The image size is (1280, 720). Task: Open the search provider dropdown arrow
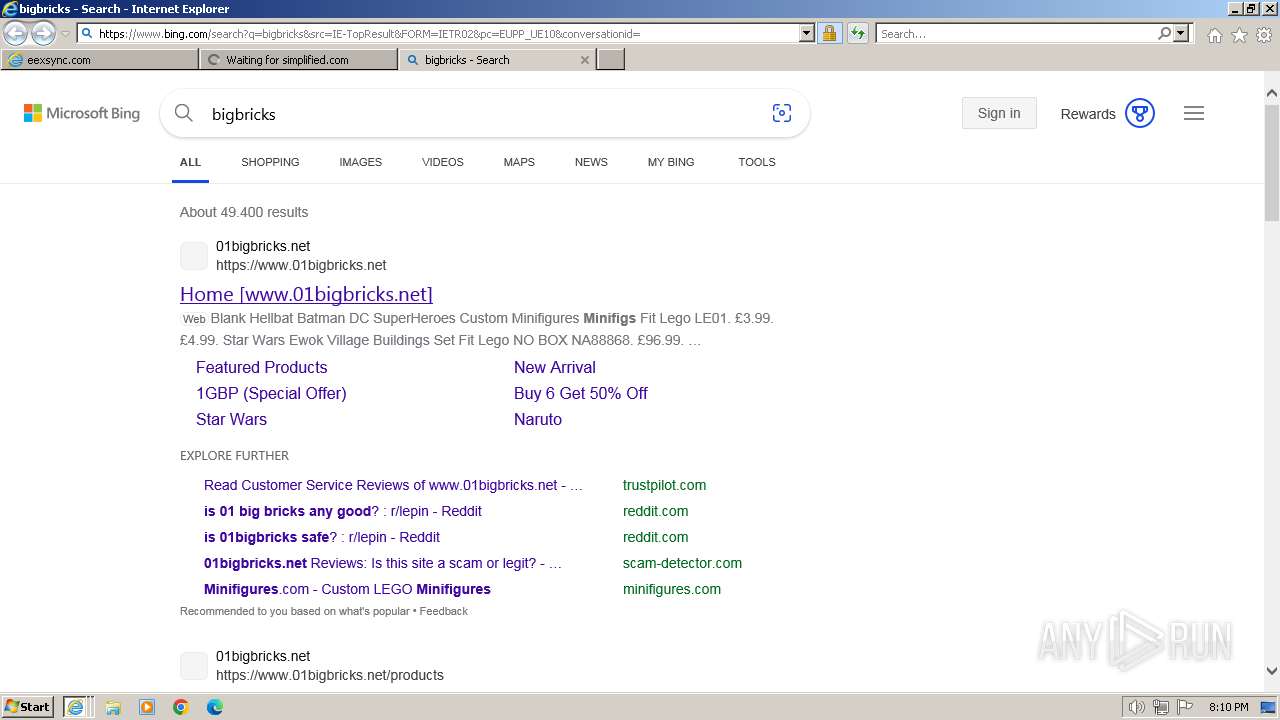click(1181, 33)
